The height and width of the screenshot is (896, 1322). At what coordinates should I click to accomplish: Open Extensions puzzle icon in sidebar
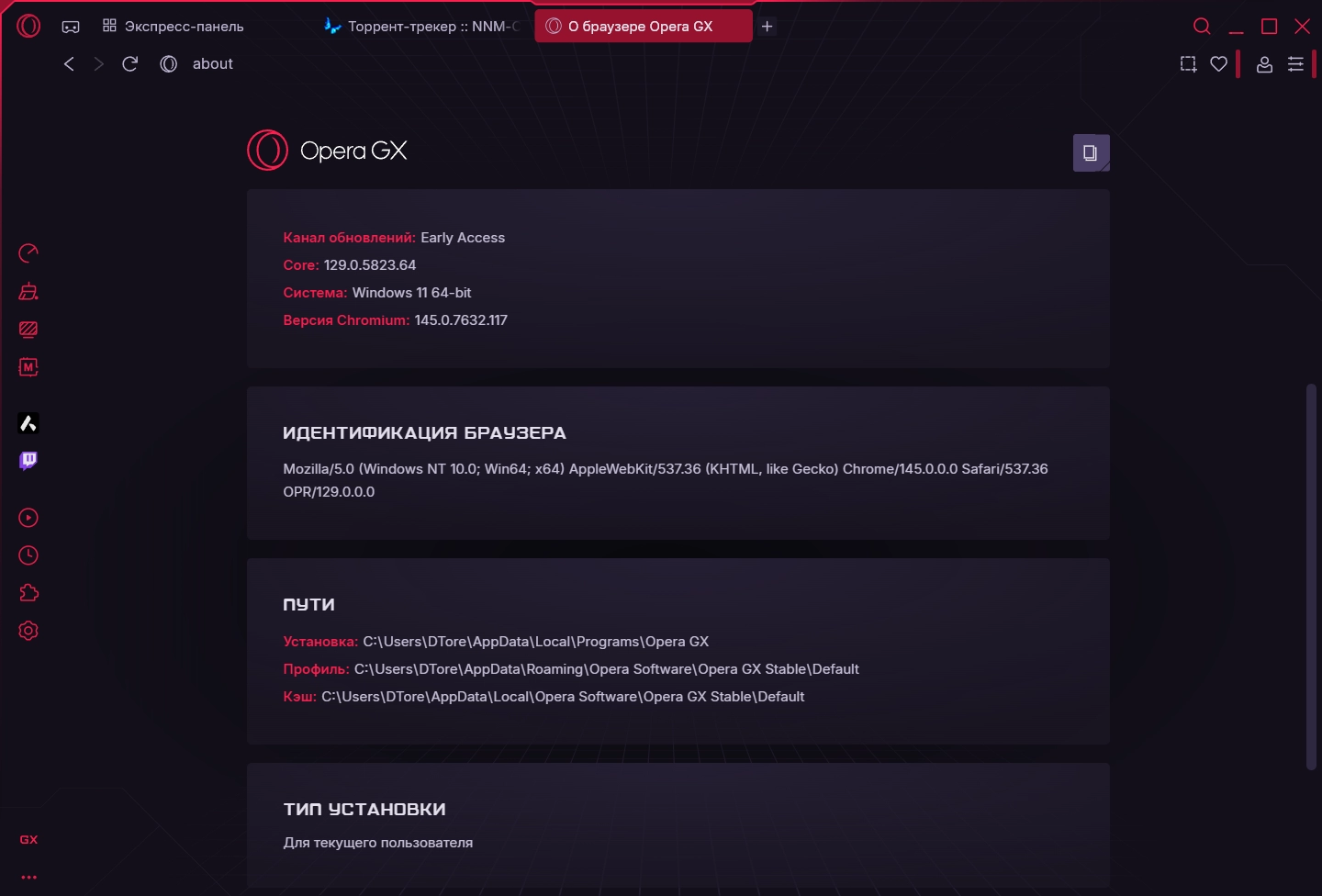28,593
